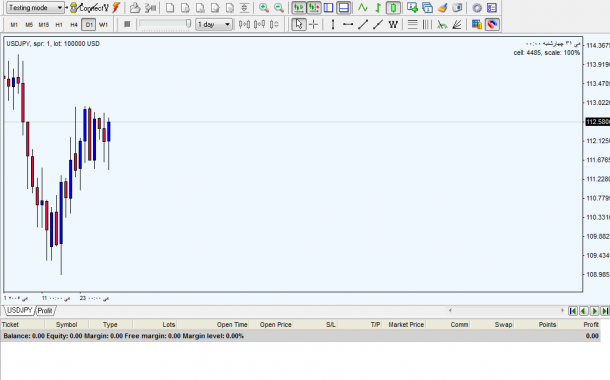Select the horizontal line drawing tool
The width and height of the screenshot is (610, 380).
348,25
